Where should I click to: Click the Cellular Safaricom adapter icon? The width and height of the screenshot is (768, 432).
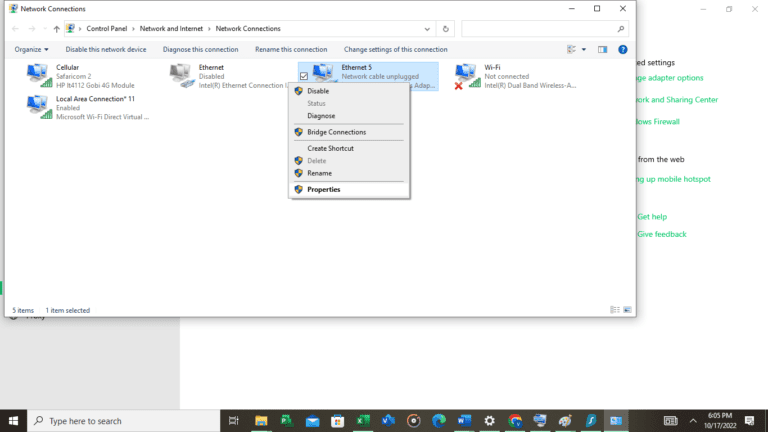[x=39, y=75]
